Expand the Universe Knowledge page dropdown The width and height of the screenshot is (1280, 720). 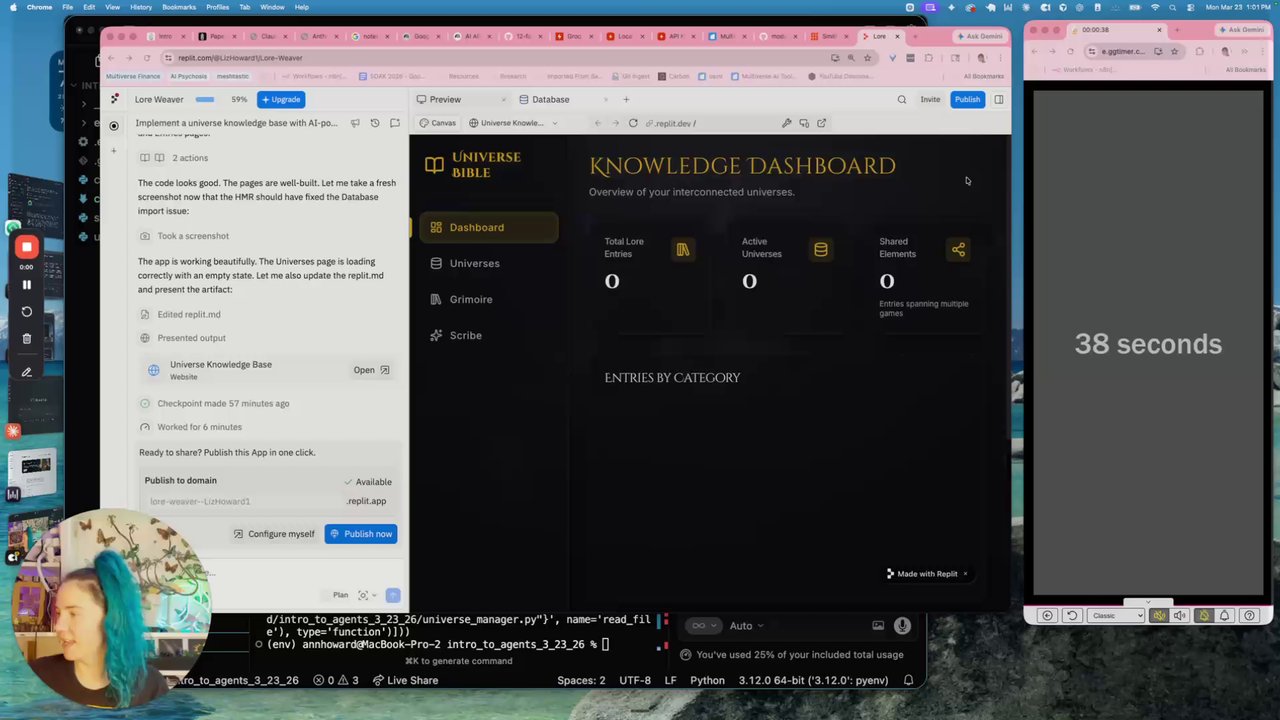(513, 123)
